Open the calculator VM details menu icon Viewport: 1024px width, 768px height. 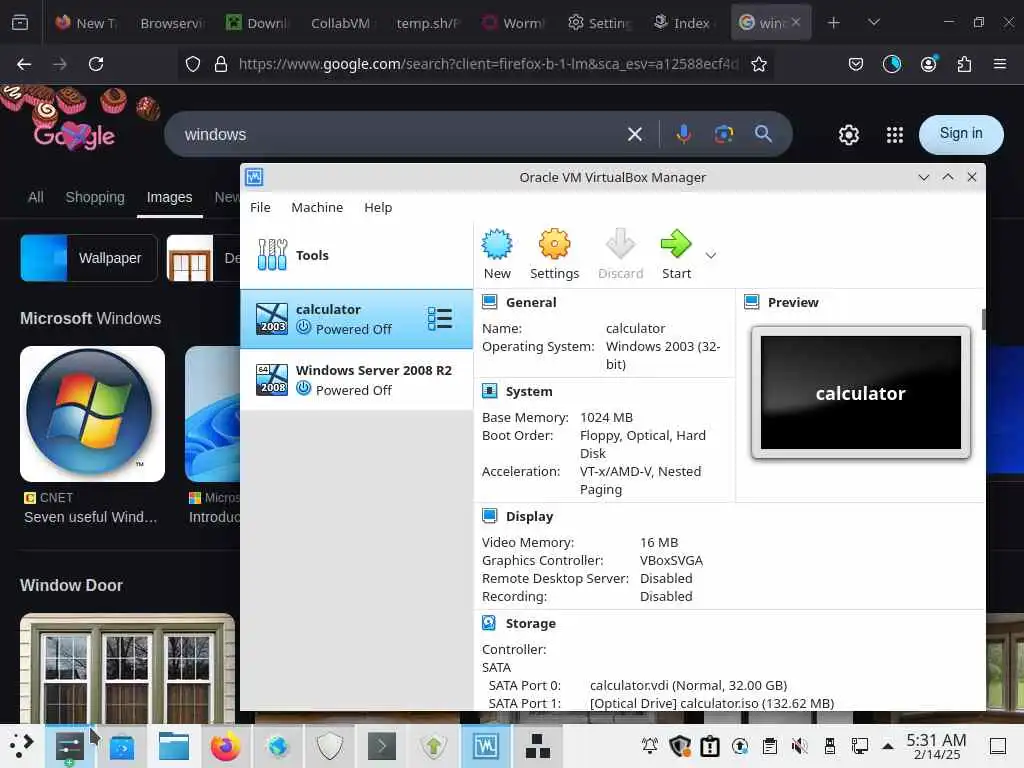point(440,319)
